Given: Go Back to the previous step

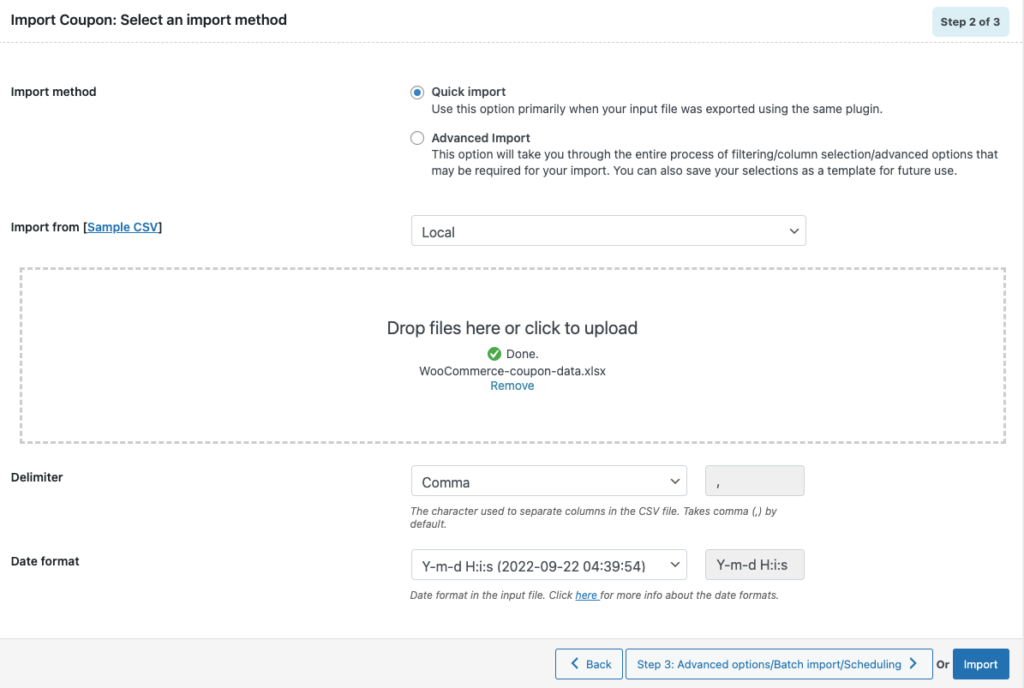Looking at the screenshot, I should (x=588, y=664).
